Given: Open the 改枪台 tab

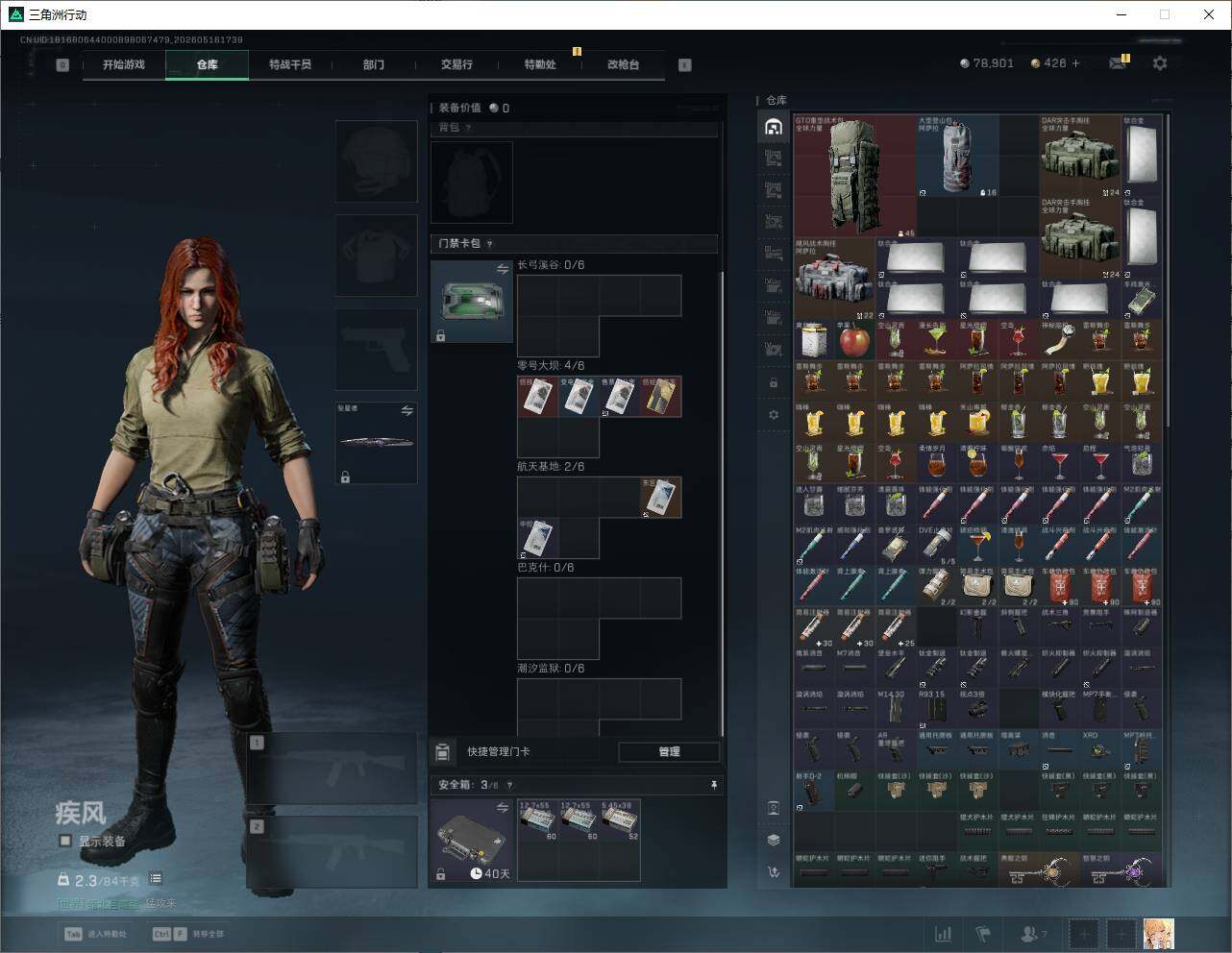Looking at the screenshot, I should [623, 64].
